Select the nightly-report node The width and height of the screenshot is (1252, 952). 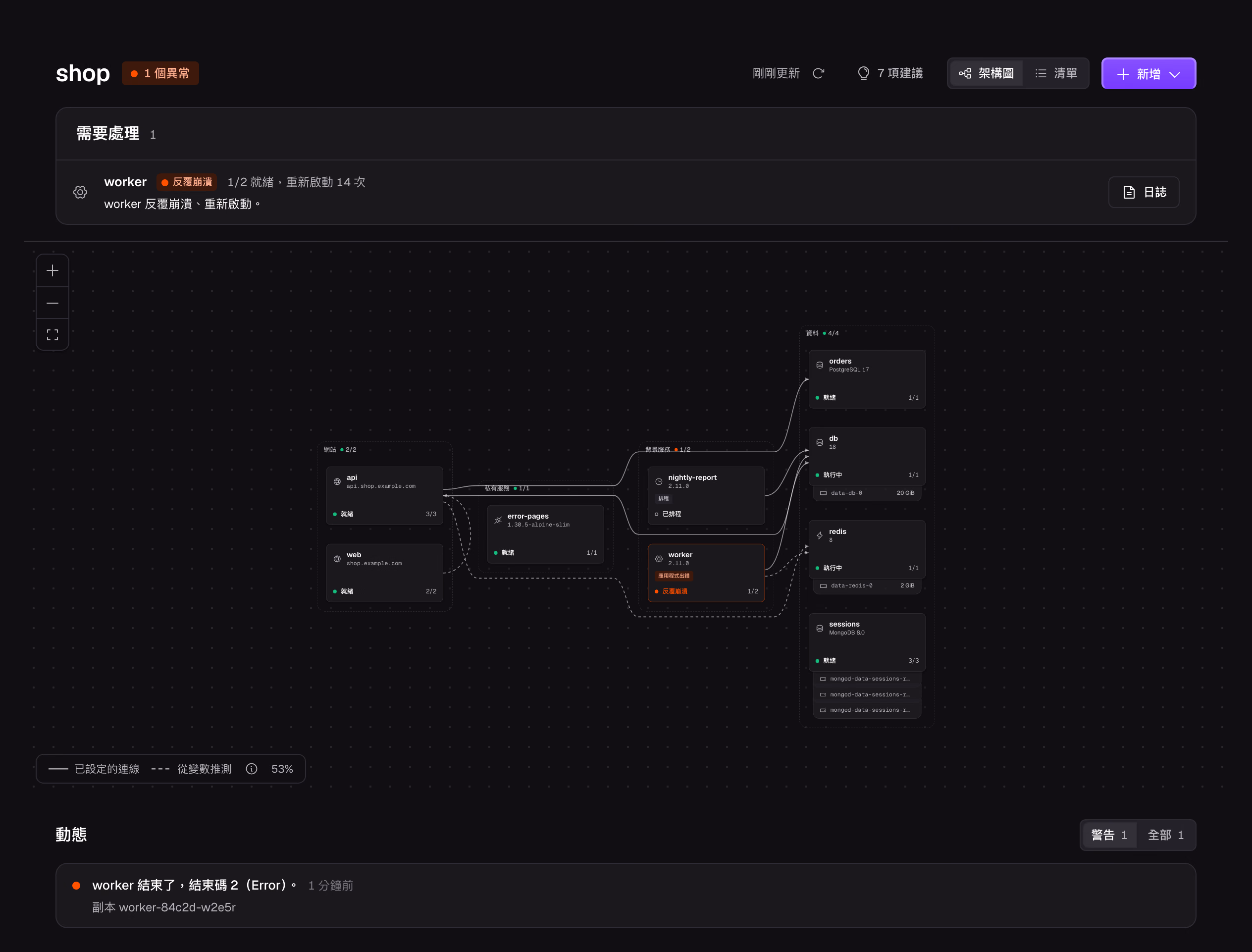706,496
